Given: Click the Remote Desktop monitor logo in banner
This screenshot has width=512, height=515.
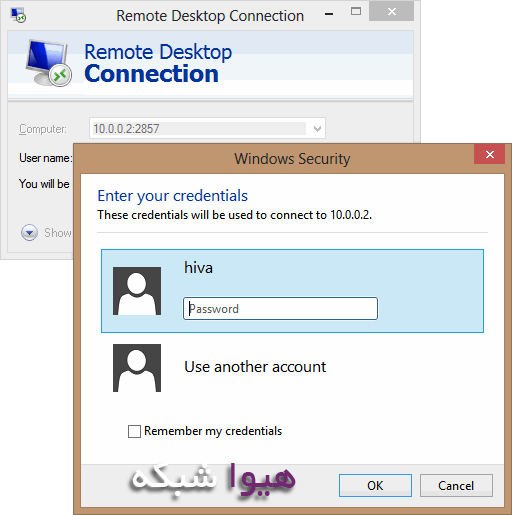Looking at the screenshot, I should [49, 63].
